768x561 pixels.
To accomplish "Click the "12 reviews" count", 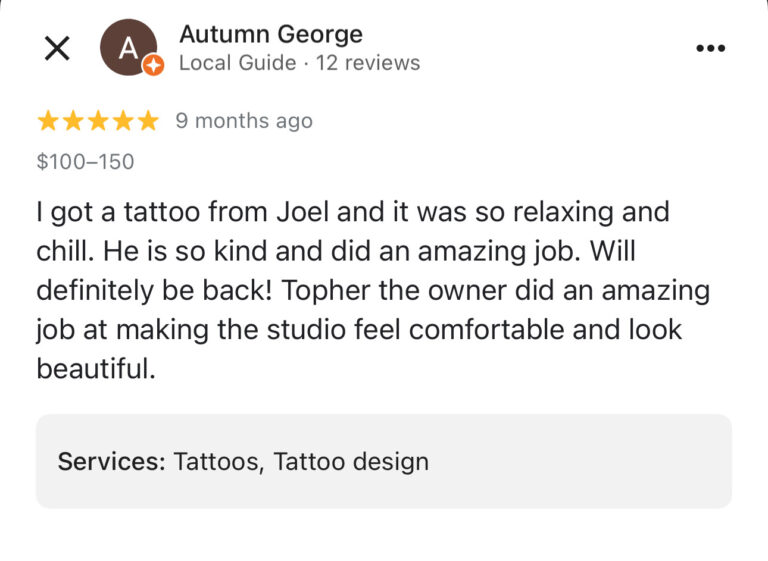I will [368, 63].
